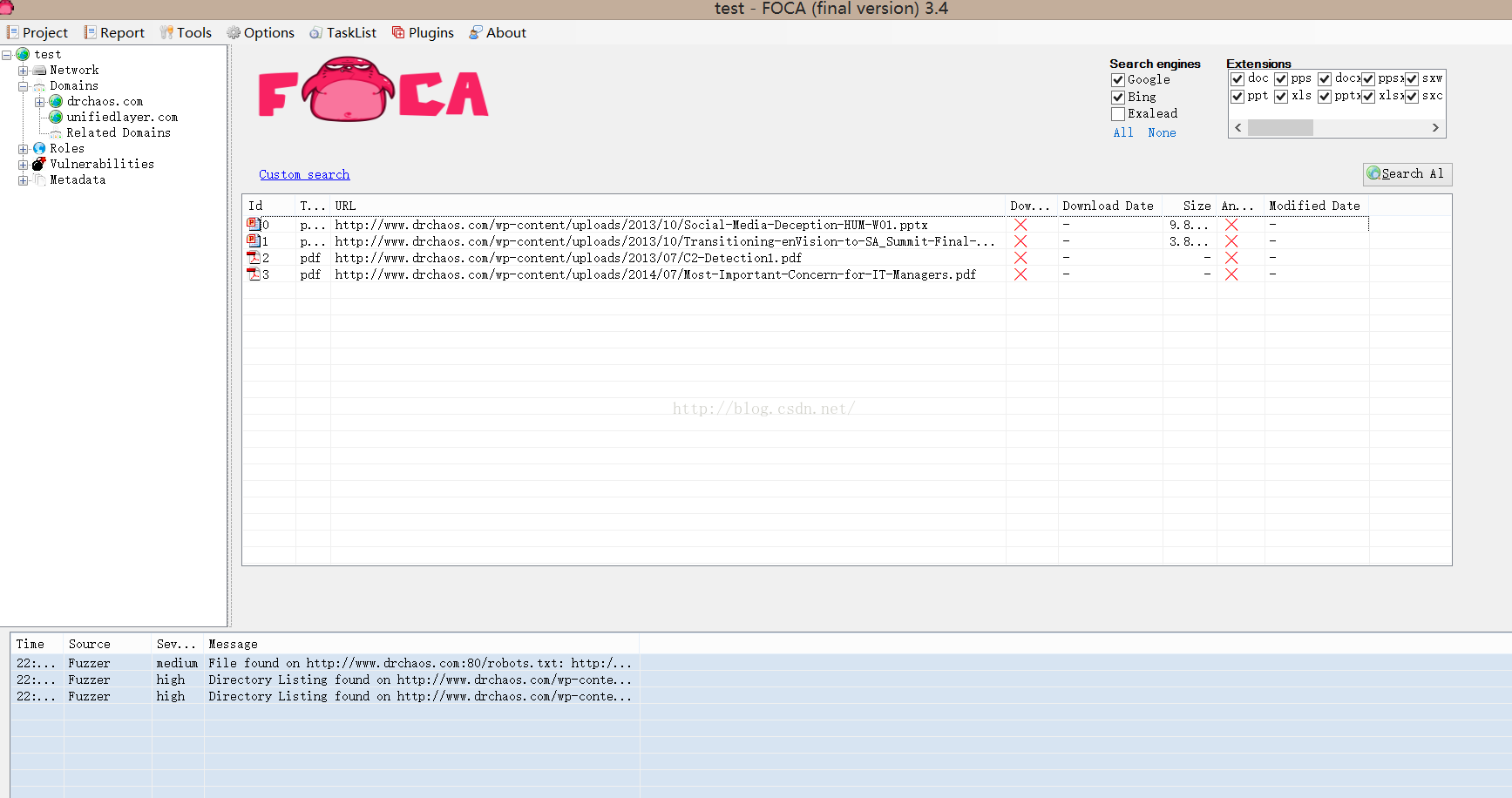
Task: Click the bomb icon beside Vulnerabilities
Action: point(39,164)
